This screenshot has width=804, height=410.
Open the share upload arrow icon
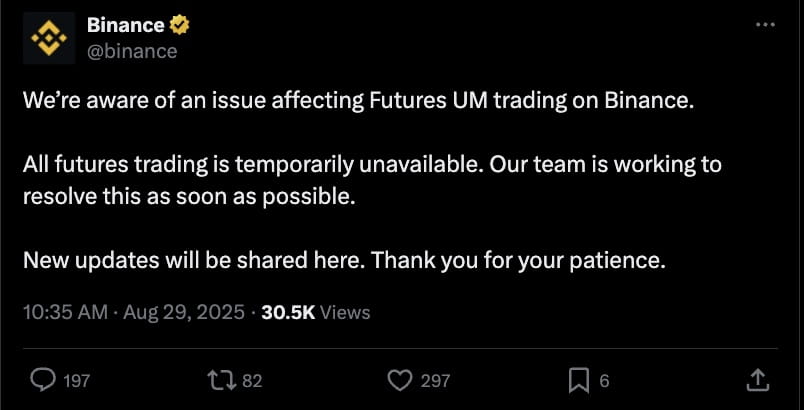[759, 380]
